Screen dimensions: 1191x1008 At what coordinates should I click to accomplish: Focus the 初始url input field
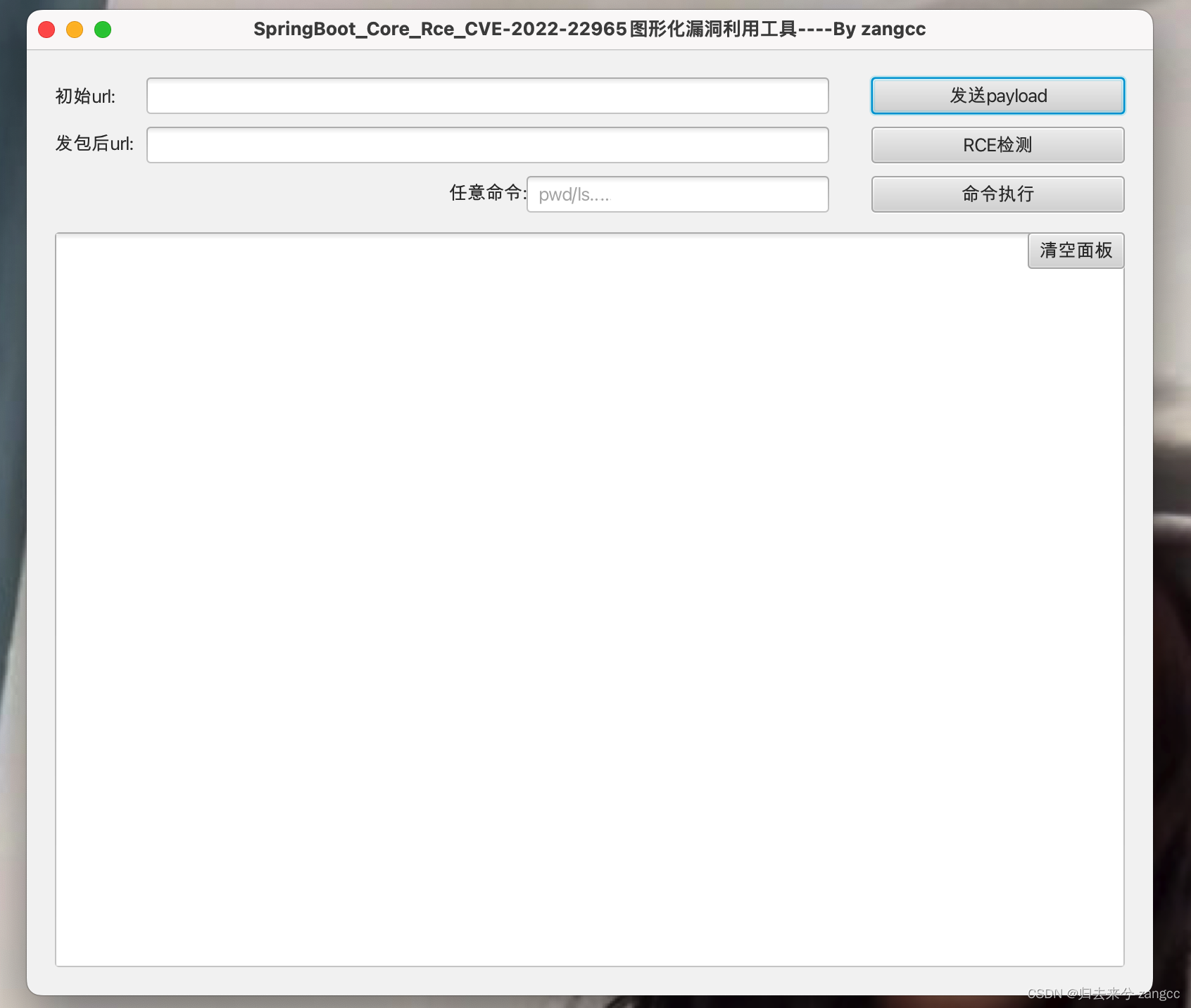[x=487, y=96]
